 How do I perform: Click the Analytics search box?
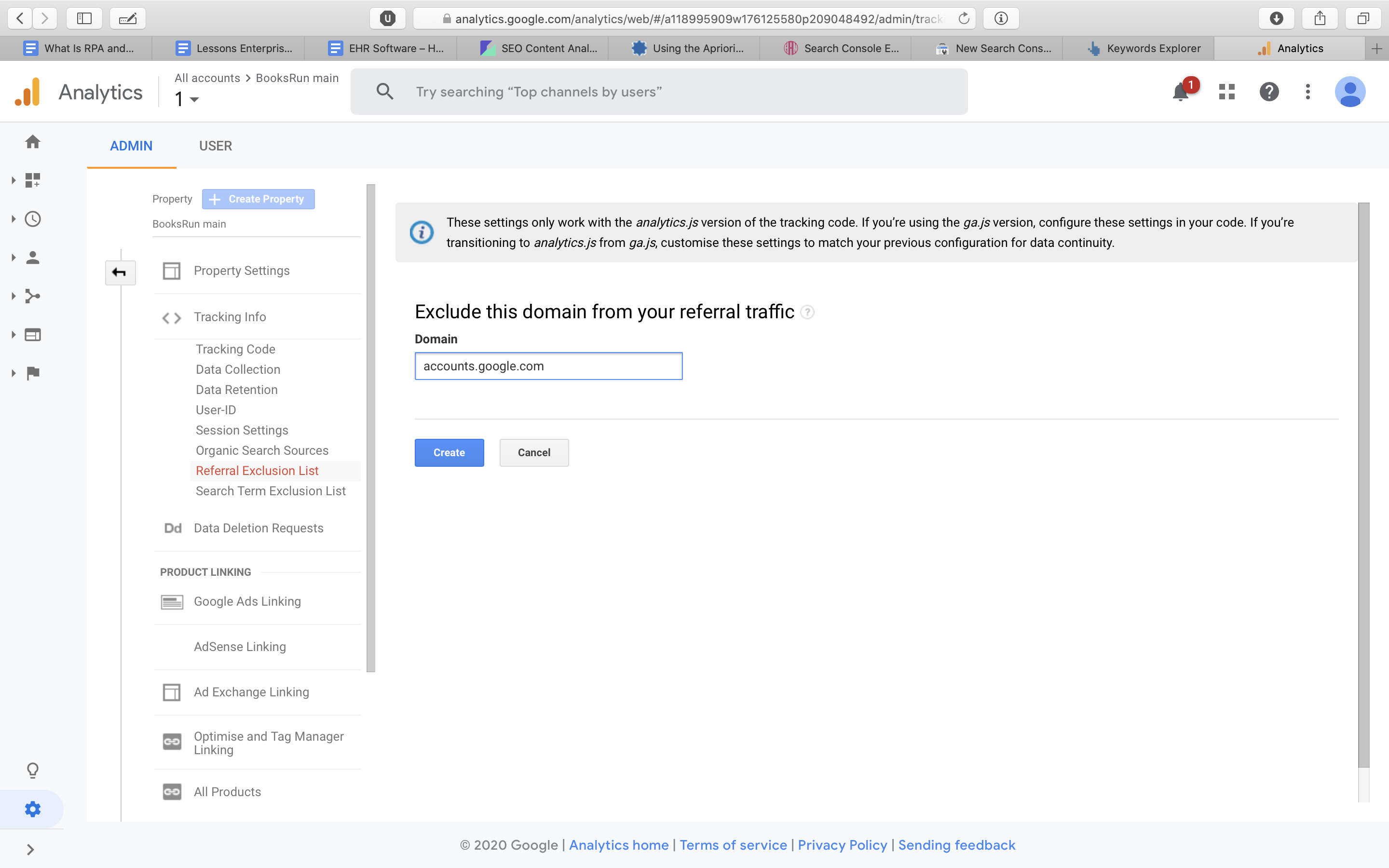click(659, 92)
